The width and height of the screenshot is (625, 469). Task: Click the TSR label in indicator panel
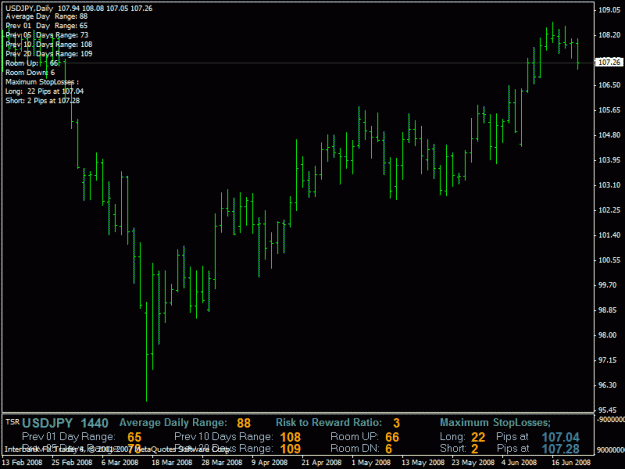click(x=12, y=422)
